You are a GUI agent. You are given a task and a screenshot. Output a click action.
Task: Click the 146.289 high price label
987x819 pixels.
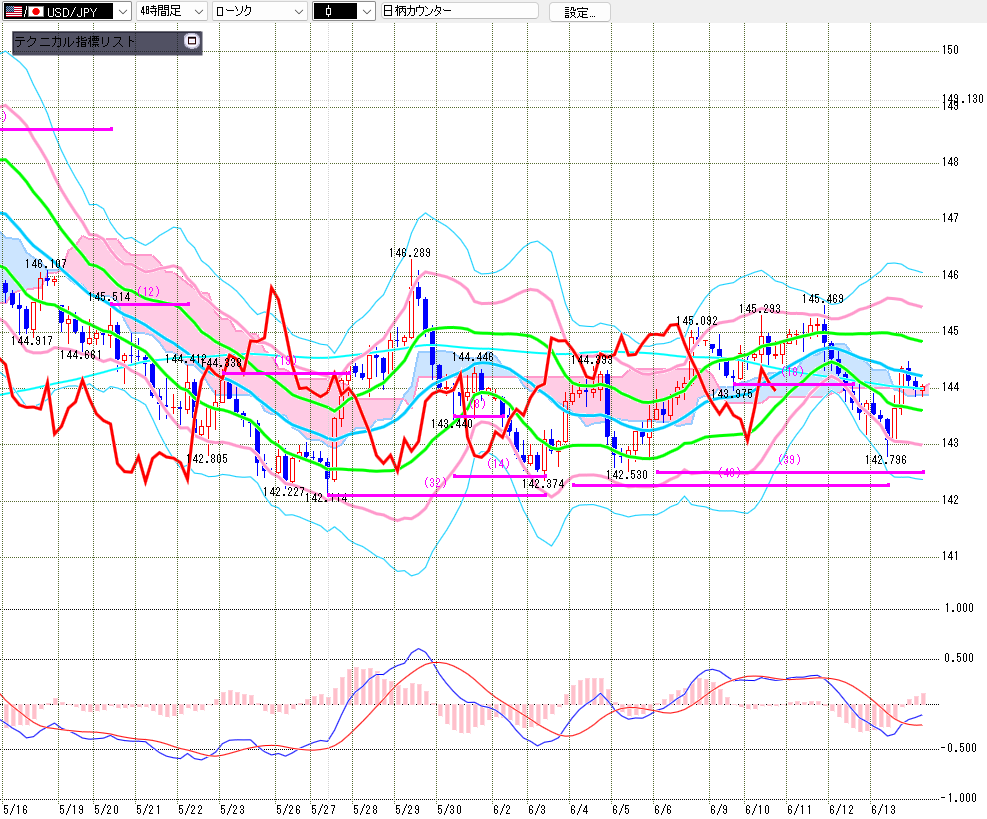click(x=410, y=253)
